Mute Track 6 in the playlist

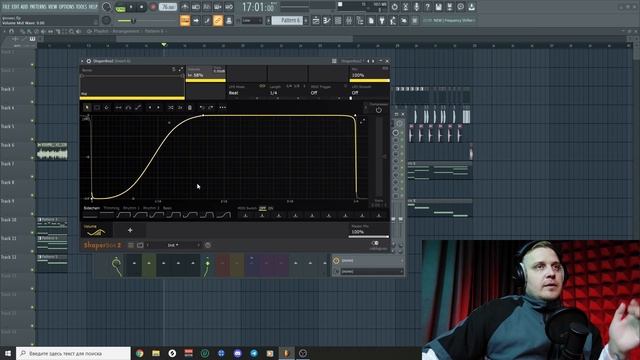pyautogui.click(x=32, y=158)
